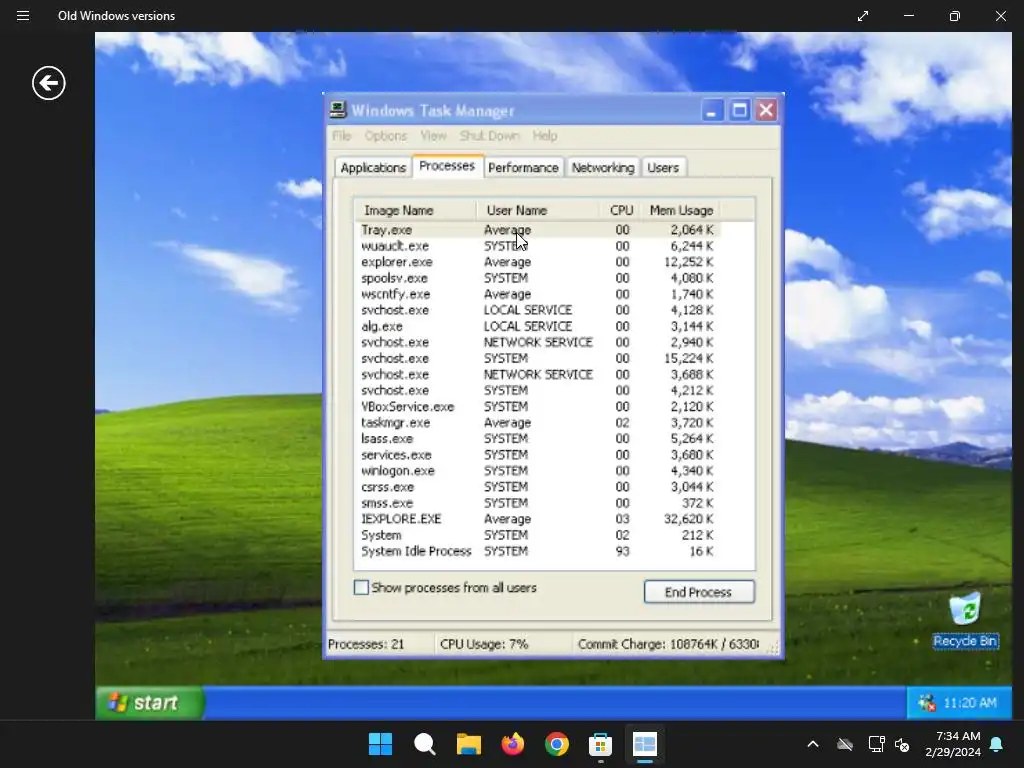Select the IEXPLORE.EXE process
Viewport: 1024px width, 768px height.
(x=538, y=519)
